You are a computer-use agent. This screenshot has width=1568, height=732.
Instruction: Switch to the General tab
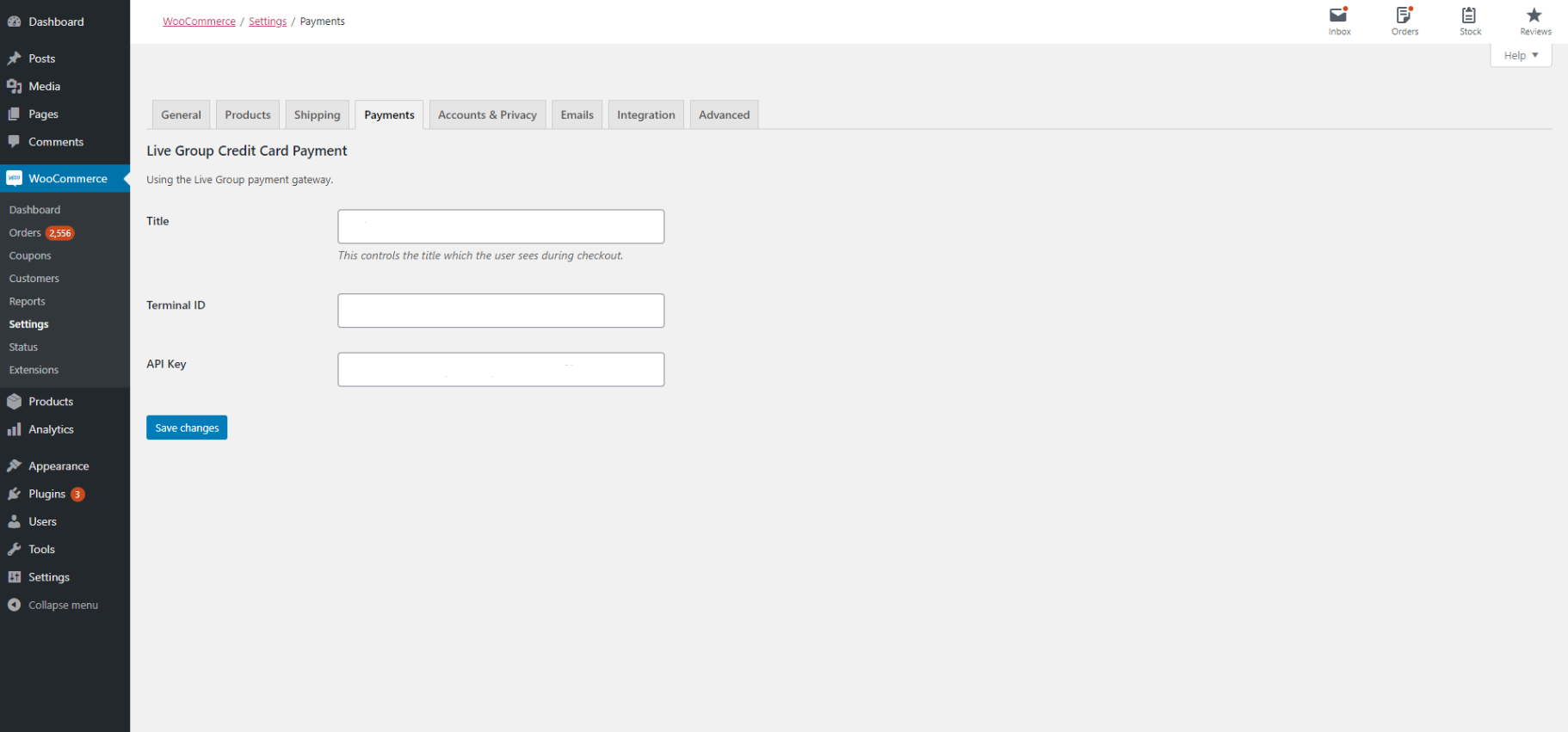181,114
